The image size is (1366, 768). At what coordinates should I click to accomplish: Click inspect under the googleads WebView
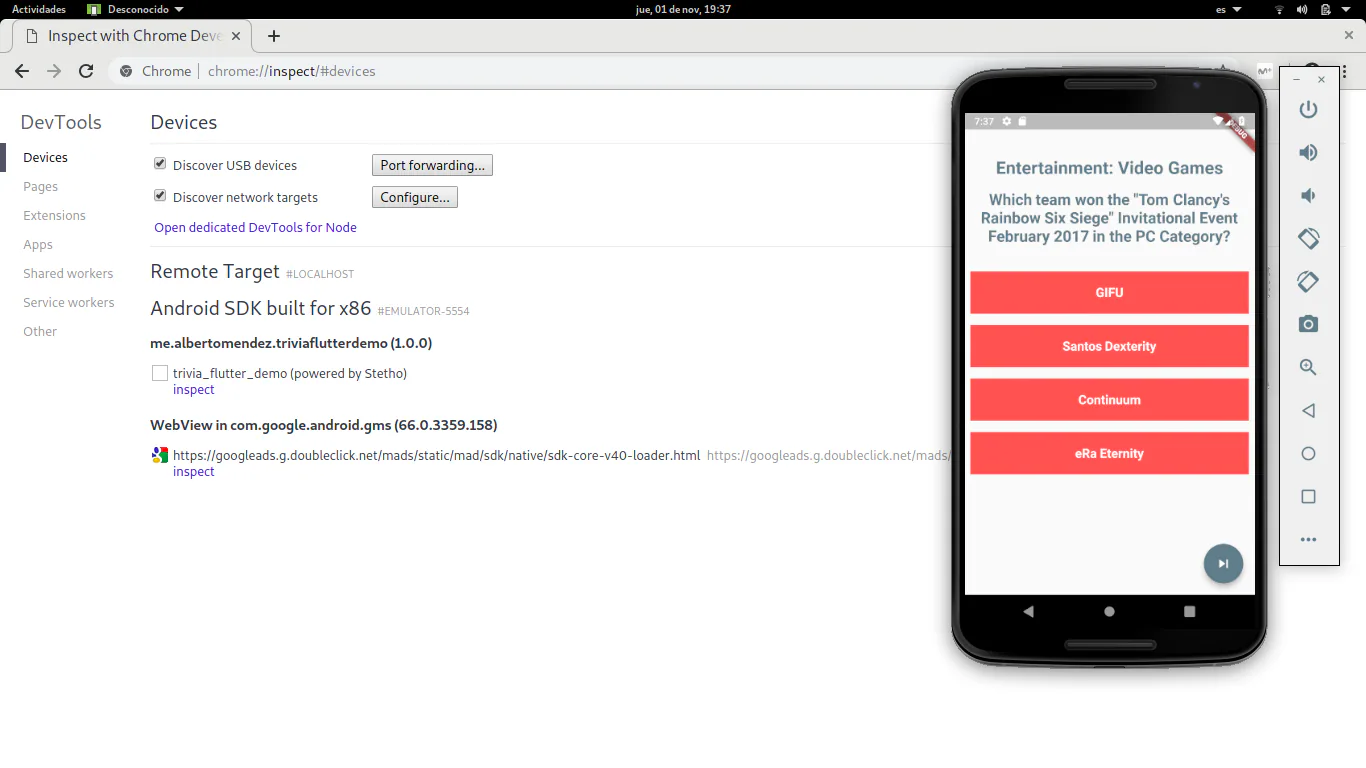(x=194, y=472)
